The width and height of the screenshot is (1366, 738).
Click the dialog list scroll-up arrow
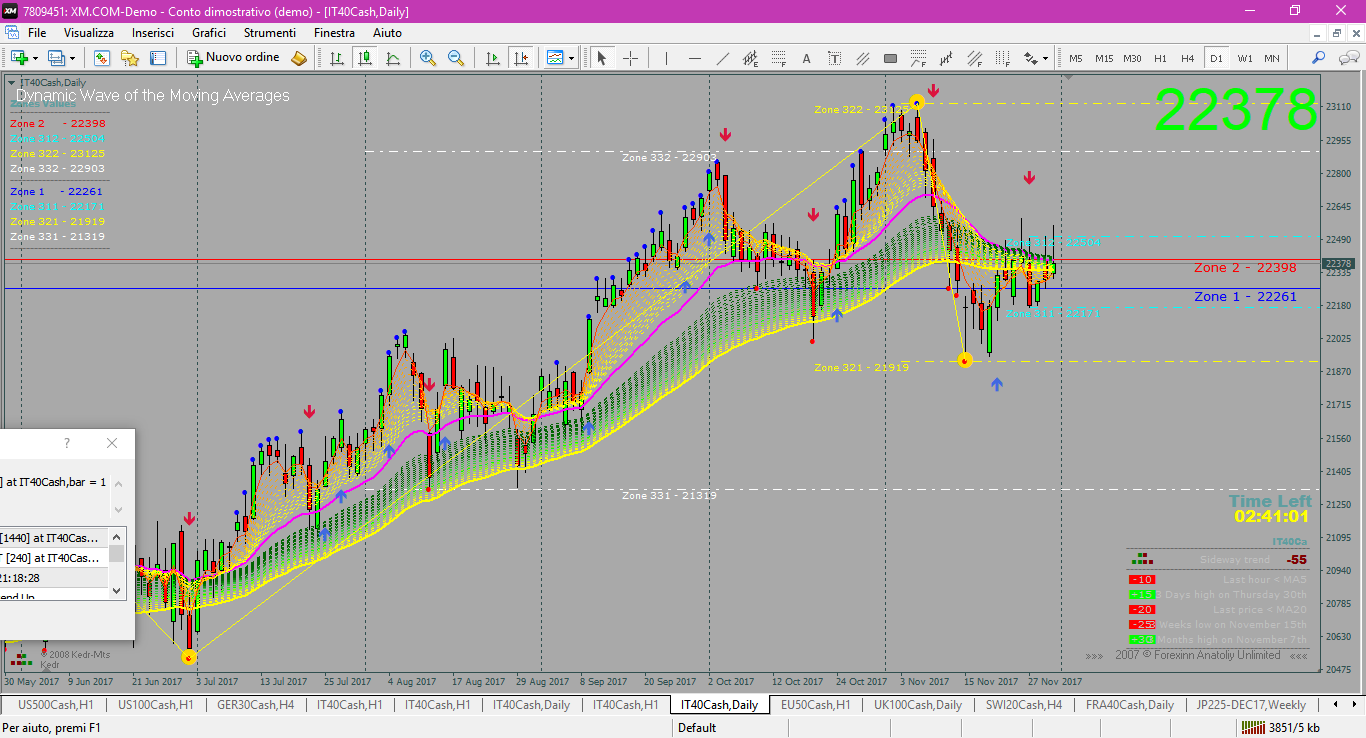tap(118, 536)
